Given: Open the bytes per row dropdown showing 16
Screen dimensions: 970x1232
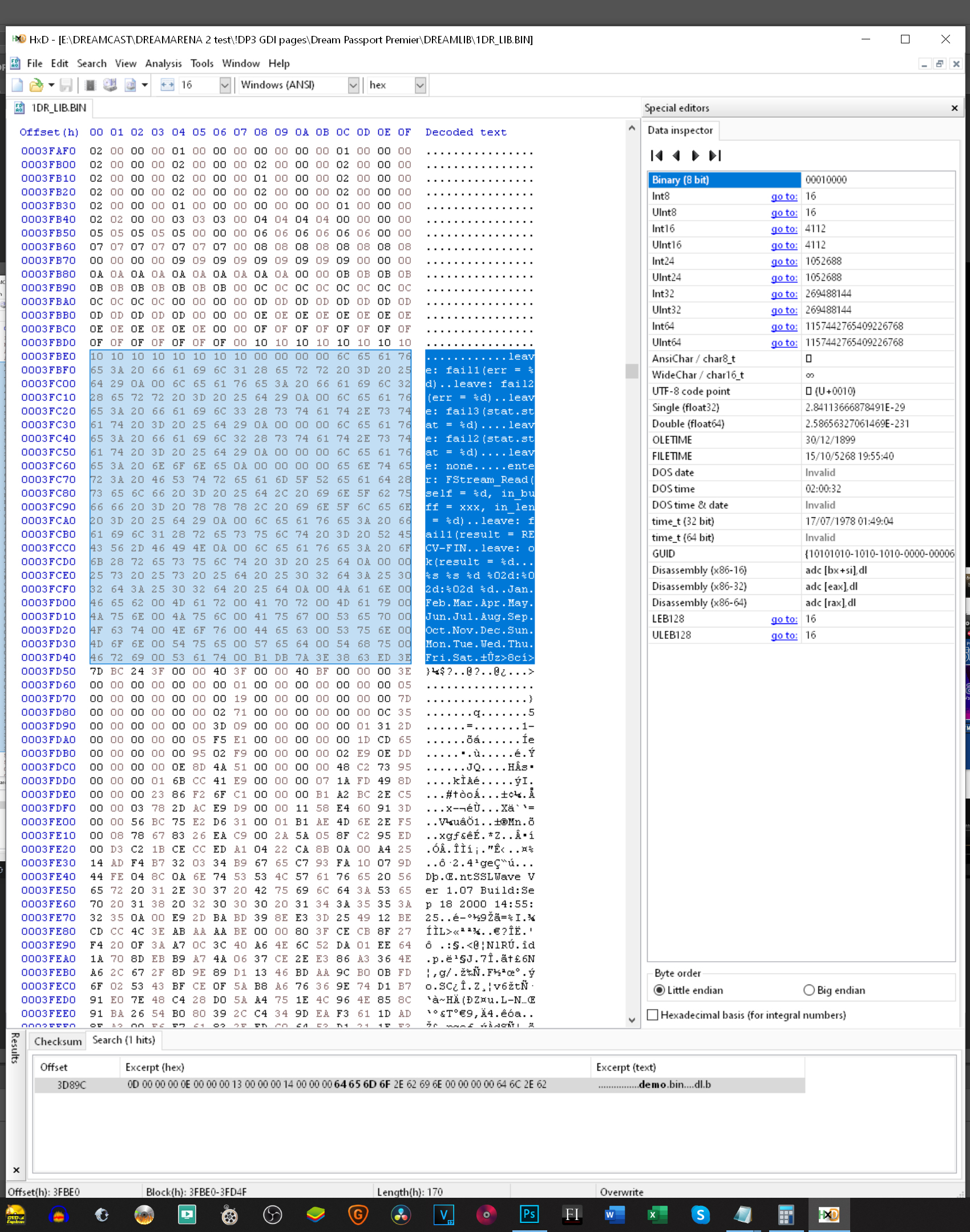Looking at the screenshot, I should tap(225, 86).
